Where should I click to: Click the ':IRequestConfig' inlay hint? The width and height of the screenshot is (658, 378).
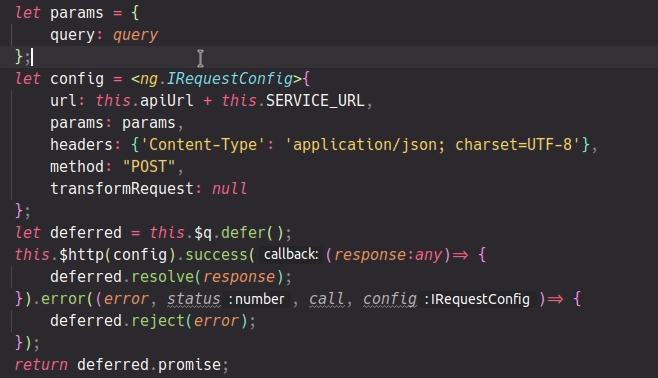tap(477, 299)
